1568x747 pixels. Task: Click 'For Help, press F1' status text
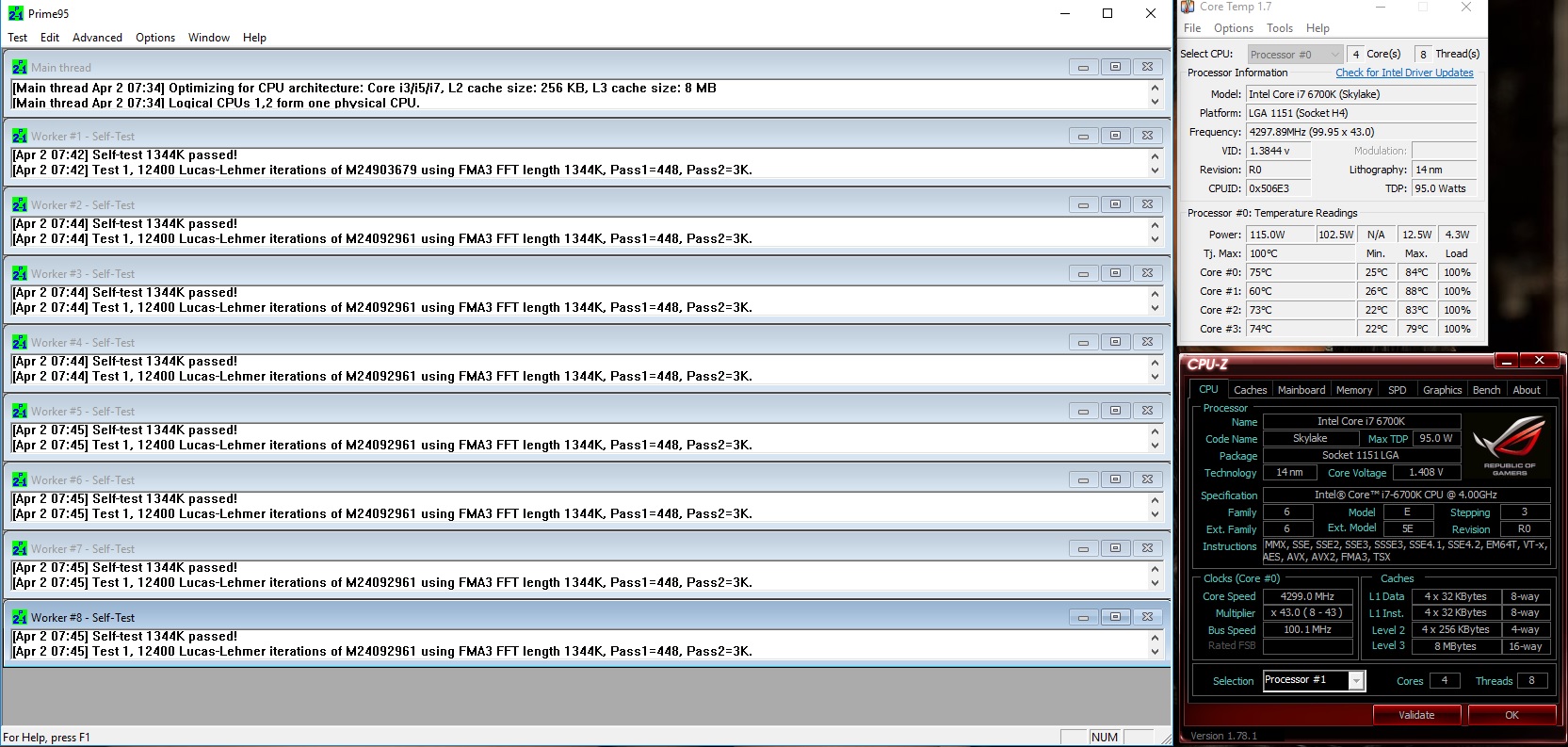pyautogui.click(x=47, y=738)
